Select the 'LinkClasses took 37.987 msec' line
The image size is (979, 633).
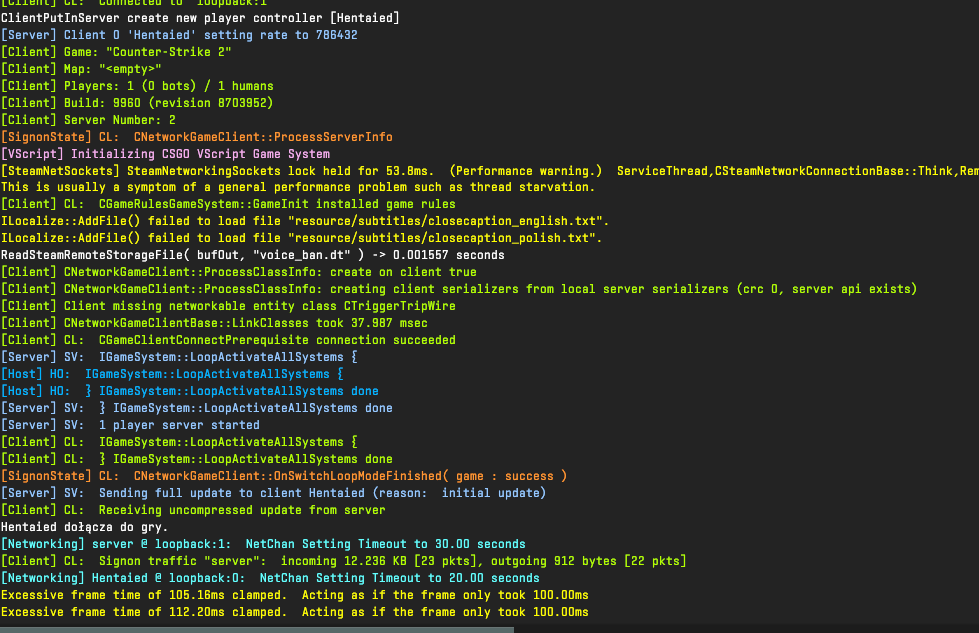click(x=214, y=323)
